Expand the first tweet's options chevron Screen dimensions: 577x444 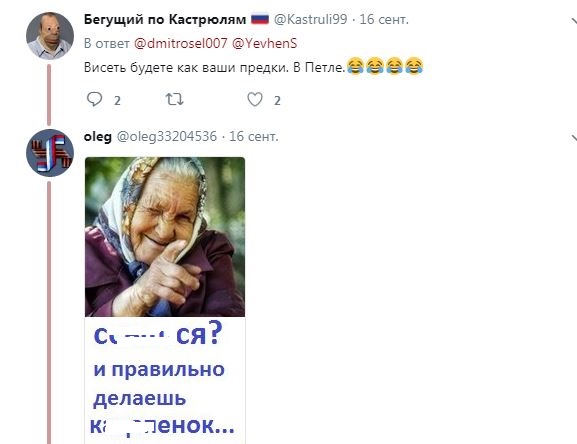[573, 21]
